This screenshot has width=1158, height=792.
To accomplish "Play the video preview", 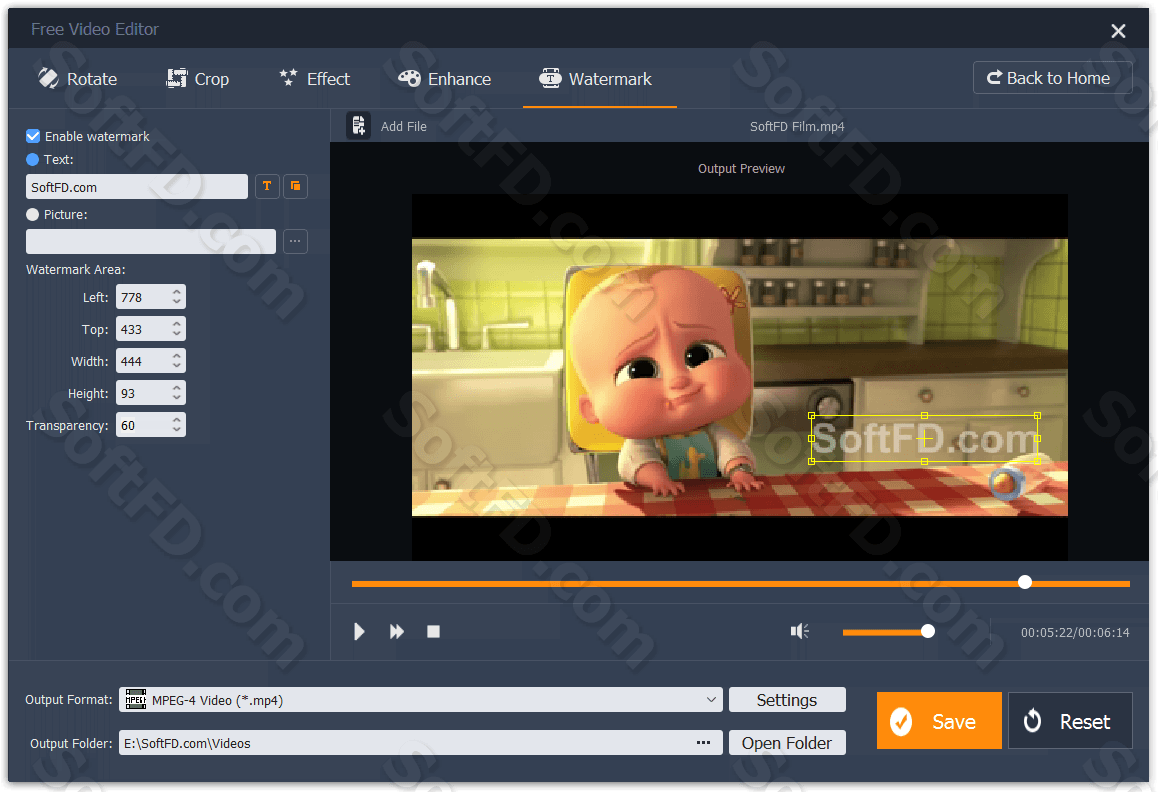I will click(359, 632).
